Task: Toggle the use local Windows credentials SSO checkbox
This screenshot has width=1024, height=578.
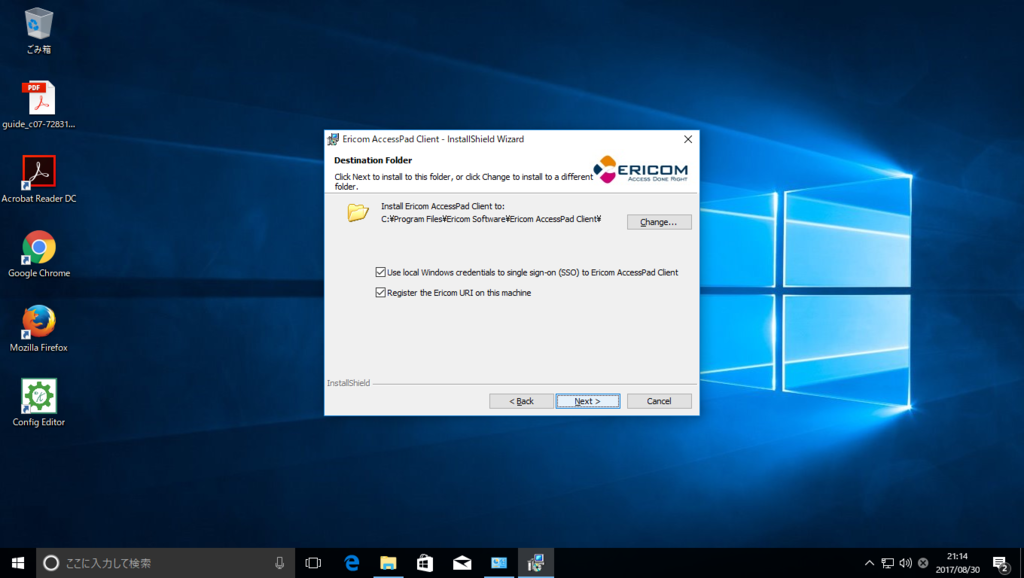Action: coord(380,272)
